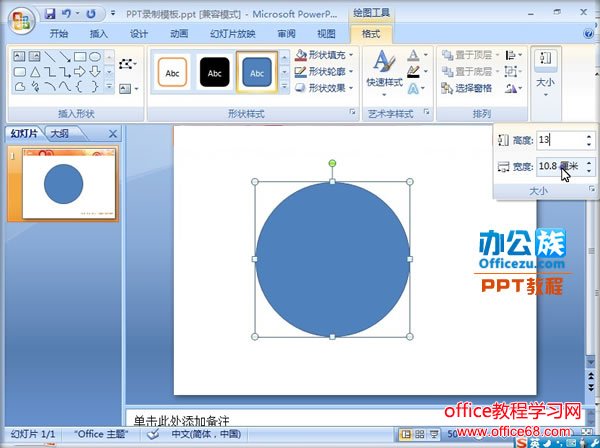Open the spell check status icon
Screen dimensions: 600x448
point(153,434)
